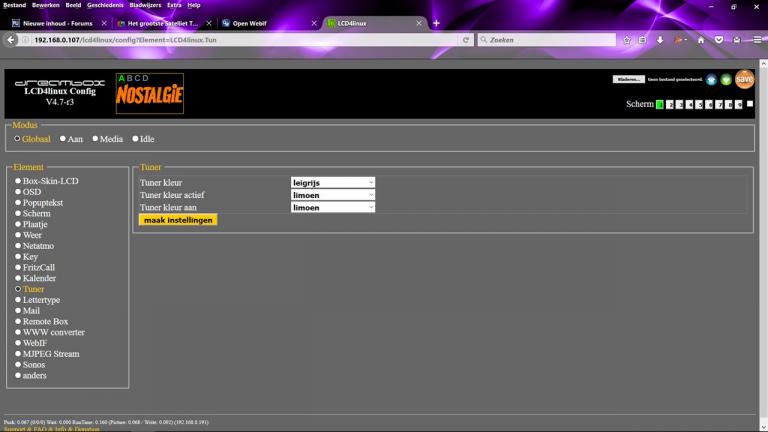The width and height of the screenshot is (768, 432).
Task: Select the Aan mode radio button
Action: pyautogui.click(x=63, y=139)
